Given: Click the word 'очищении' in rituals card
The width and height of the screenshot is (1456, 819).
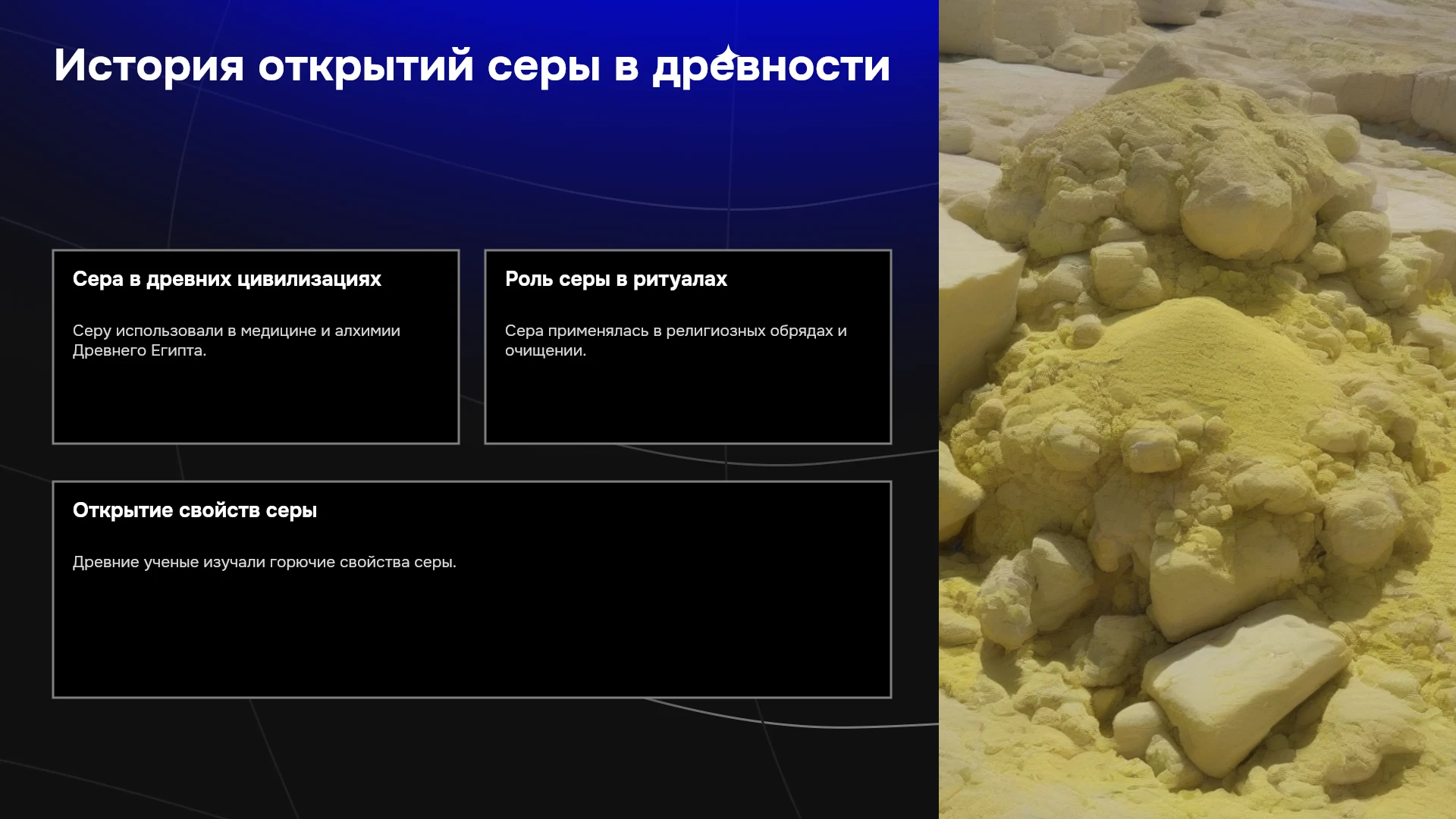Looking at the screenshot, I should click(x=545, y=350).
